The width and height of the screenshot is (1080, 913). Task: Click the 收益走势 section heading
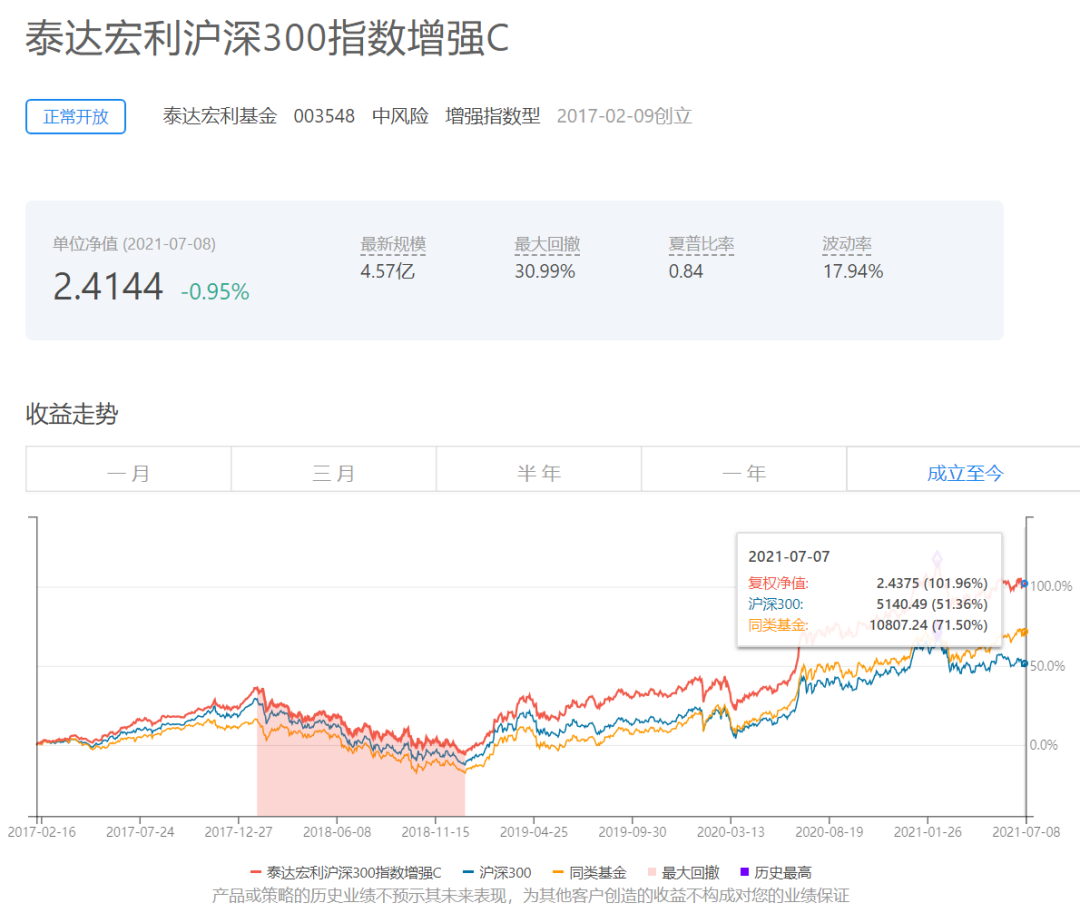pyautogui.click(x=72, y=414)
